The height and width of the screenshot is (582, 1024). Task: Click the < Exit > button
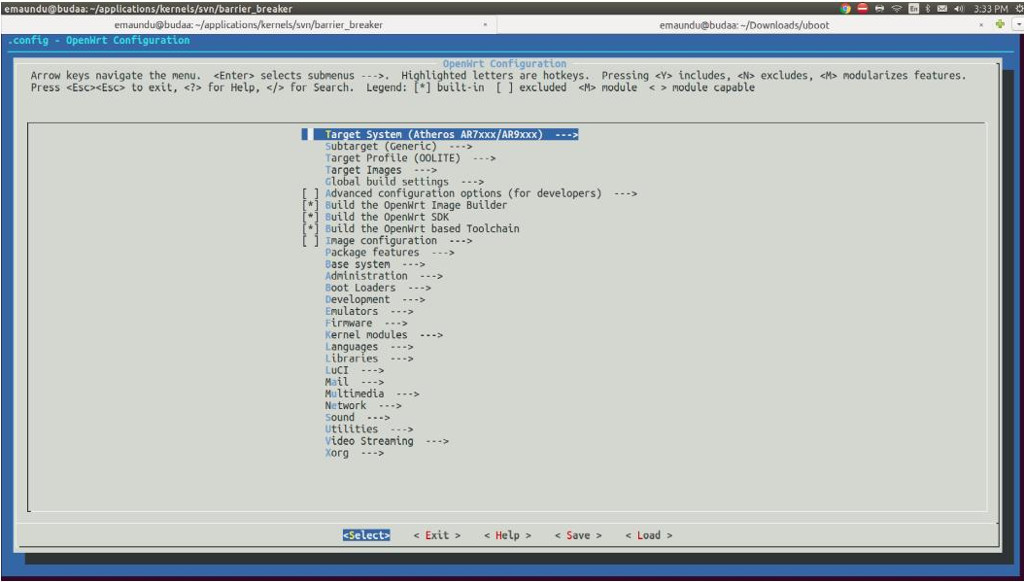(437, 535)
